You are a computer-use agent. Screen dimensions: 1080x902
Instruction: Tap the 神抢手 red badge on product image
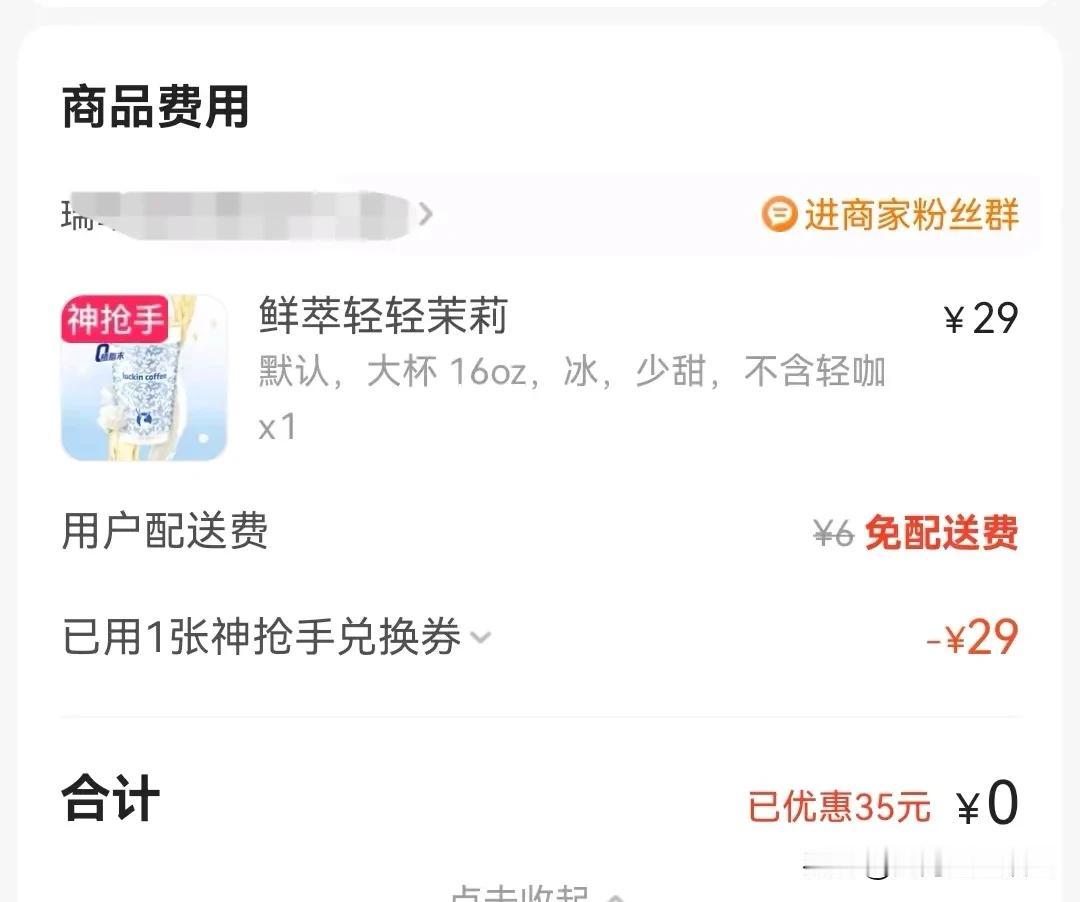(x=115, y=318)
